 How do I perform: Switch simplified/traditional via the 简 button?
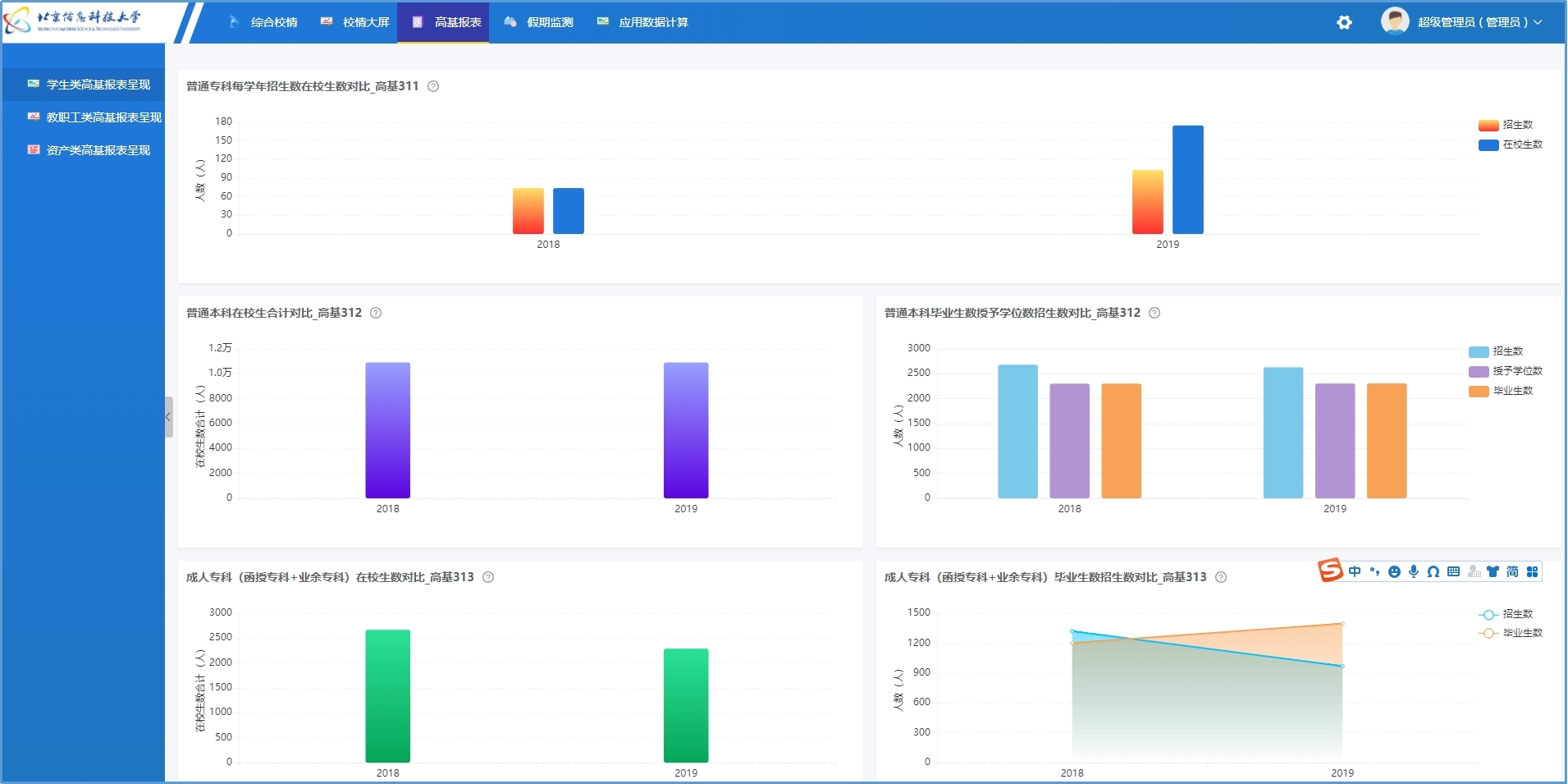[1512, 571]
